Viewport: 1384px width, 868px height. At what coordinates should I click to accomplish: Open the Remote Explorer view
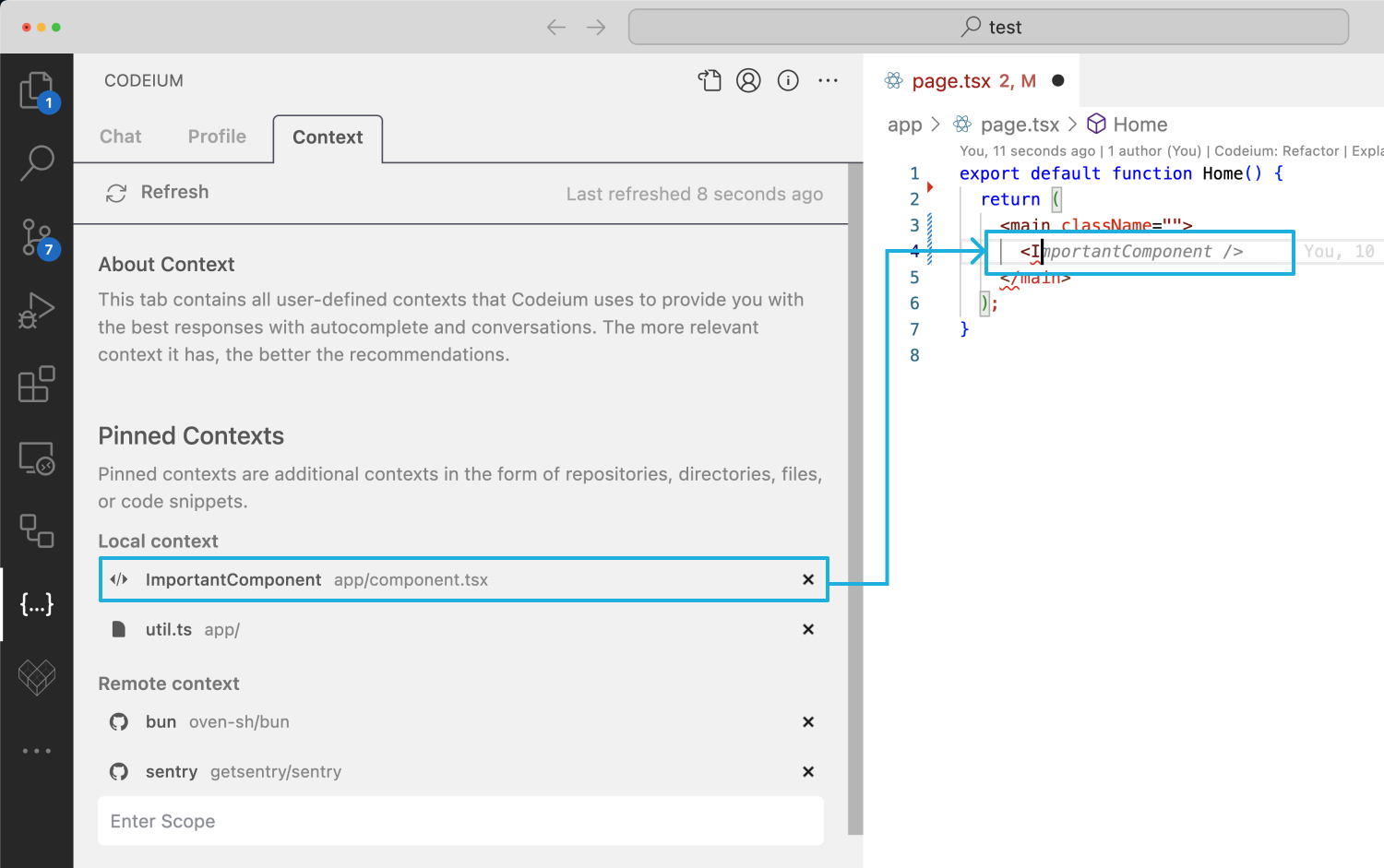[x=37, y=458]
